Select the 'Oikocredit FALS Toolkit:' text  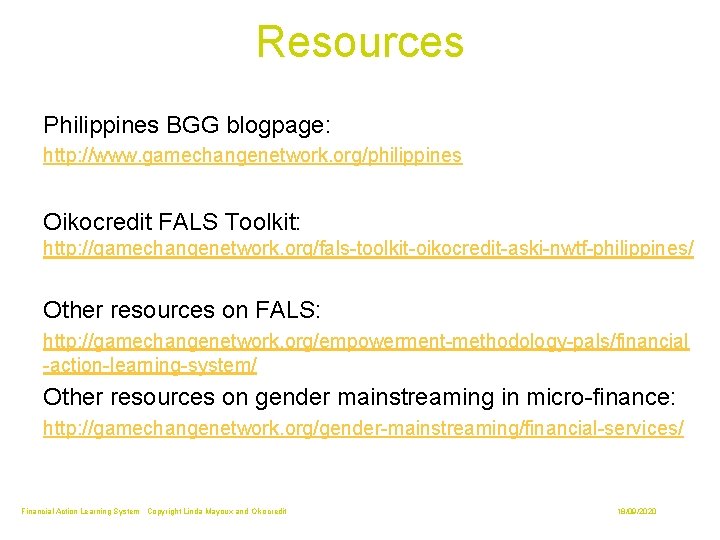[172, 222]
